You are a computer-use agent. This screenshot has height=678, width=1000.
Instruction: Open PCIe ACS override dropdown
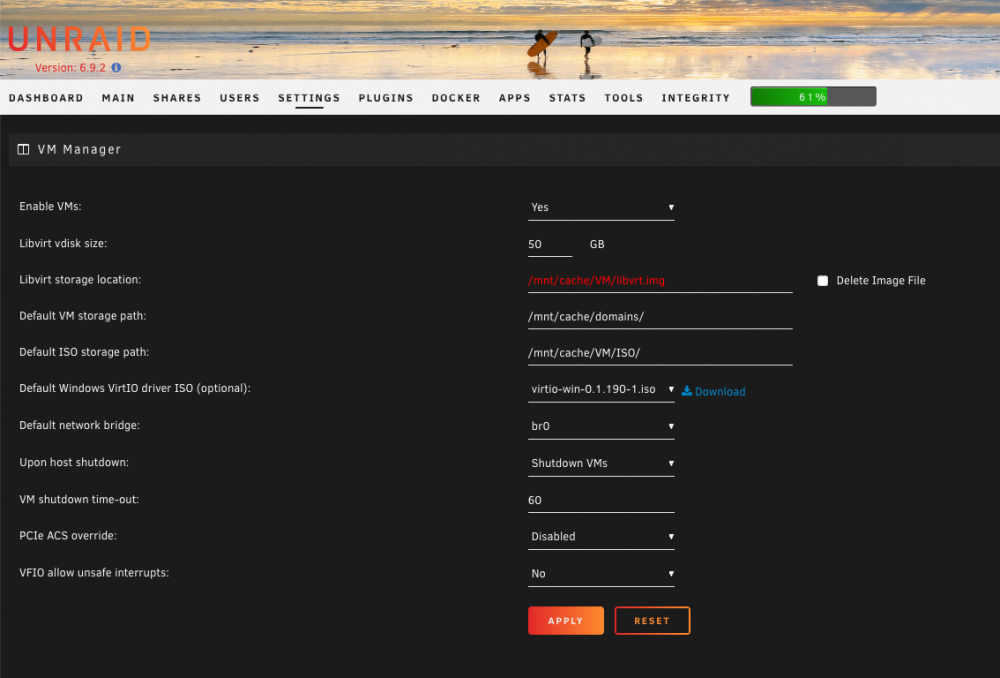[x=601, y=536]
